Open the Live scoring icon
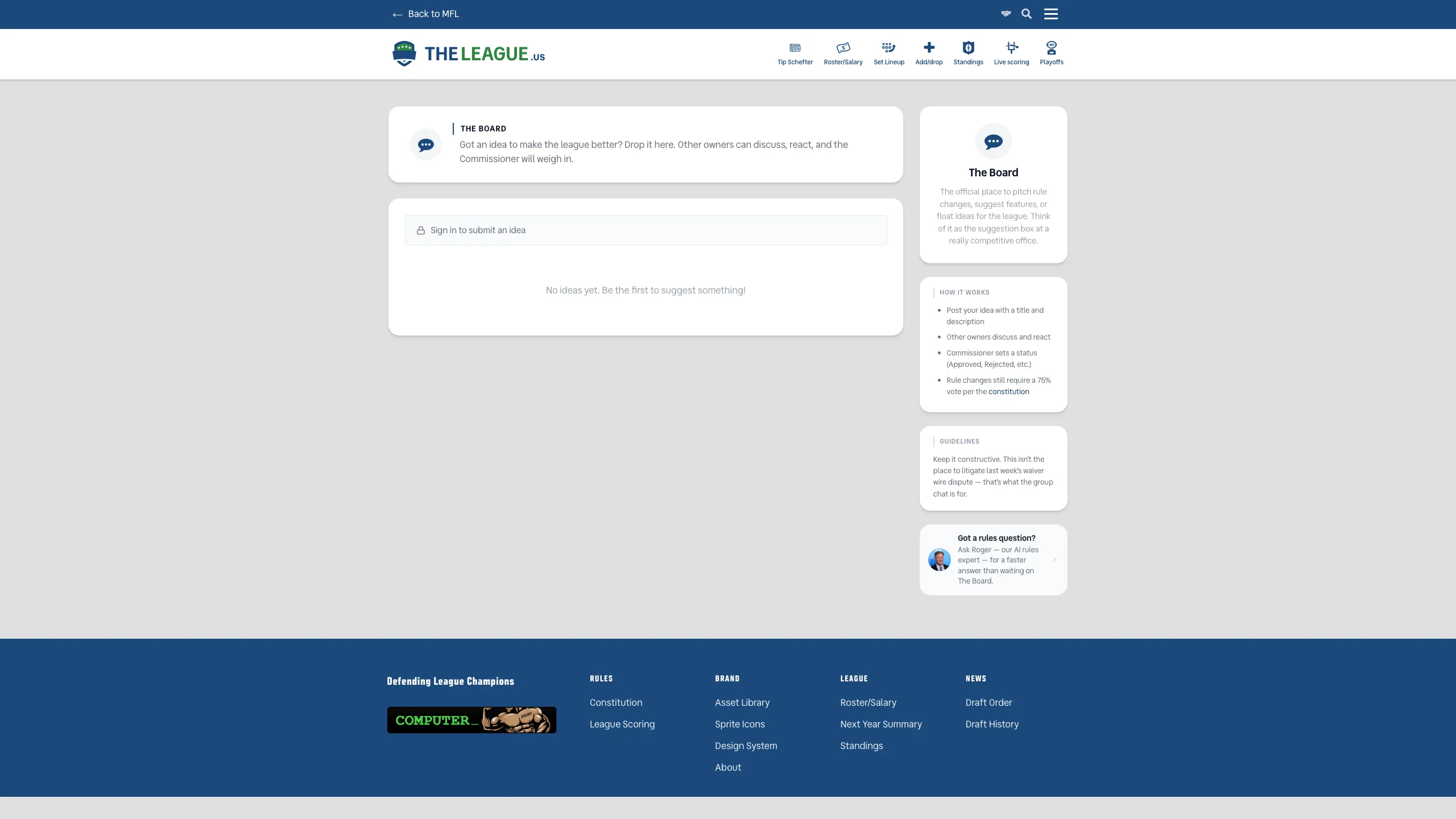The width and height of the screenshot is (1456, 819). point(1011,48)
